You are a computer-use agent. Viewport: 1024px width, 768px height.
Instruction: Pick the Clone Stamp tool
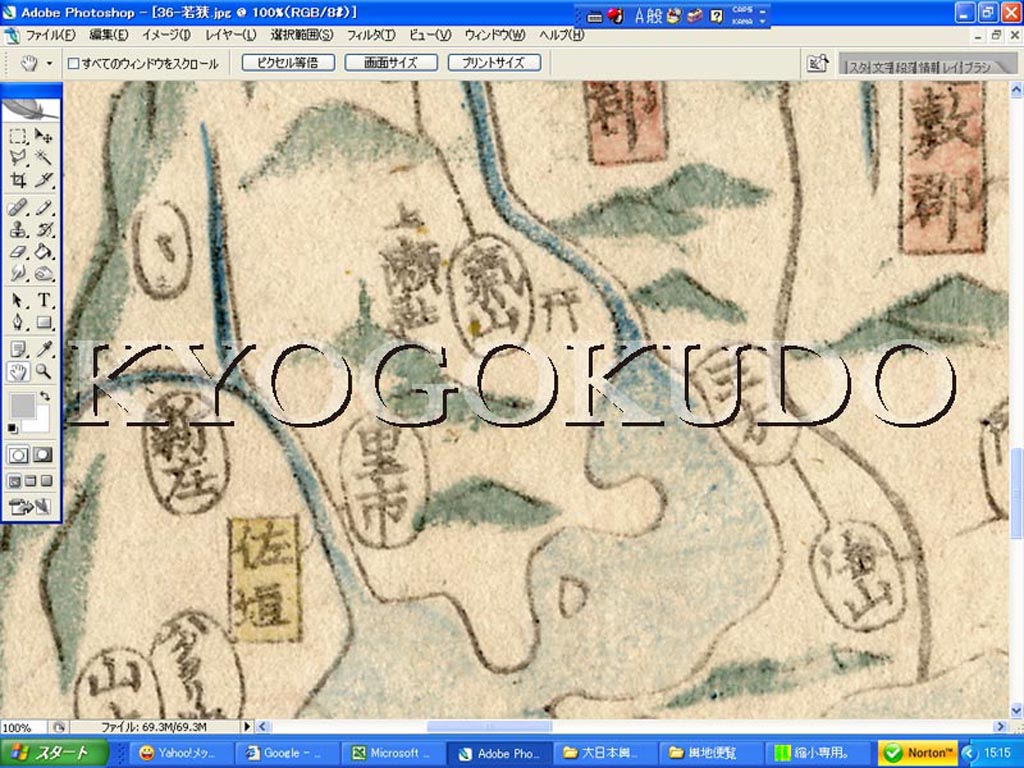click(x=18, y=229)
